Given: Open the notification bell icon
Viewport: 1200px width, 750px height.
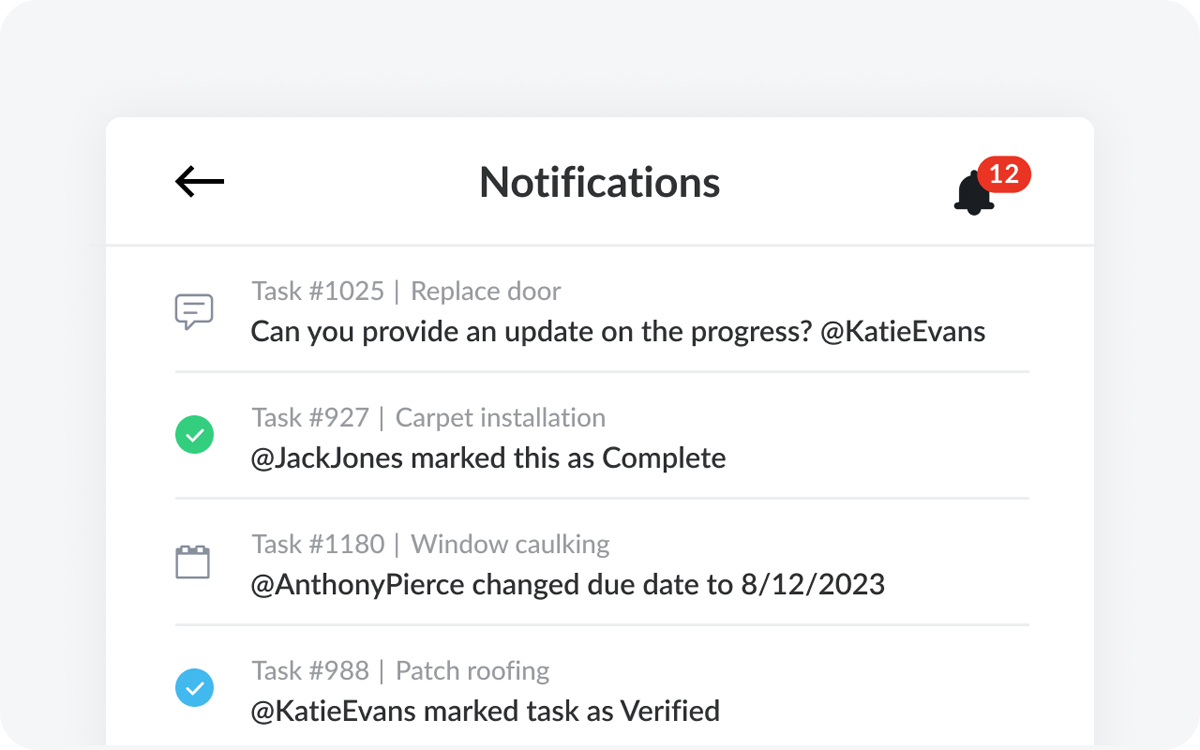Looking at the screenshot, I should tap(973, 195).
